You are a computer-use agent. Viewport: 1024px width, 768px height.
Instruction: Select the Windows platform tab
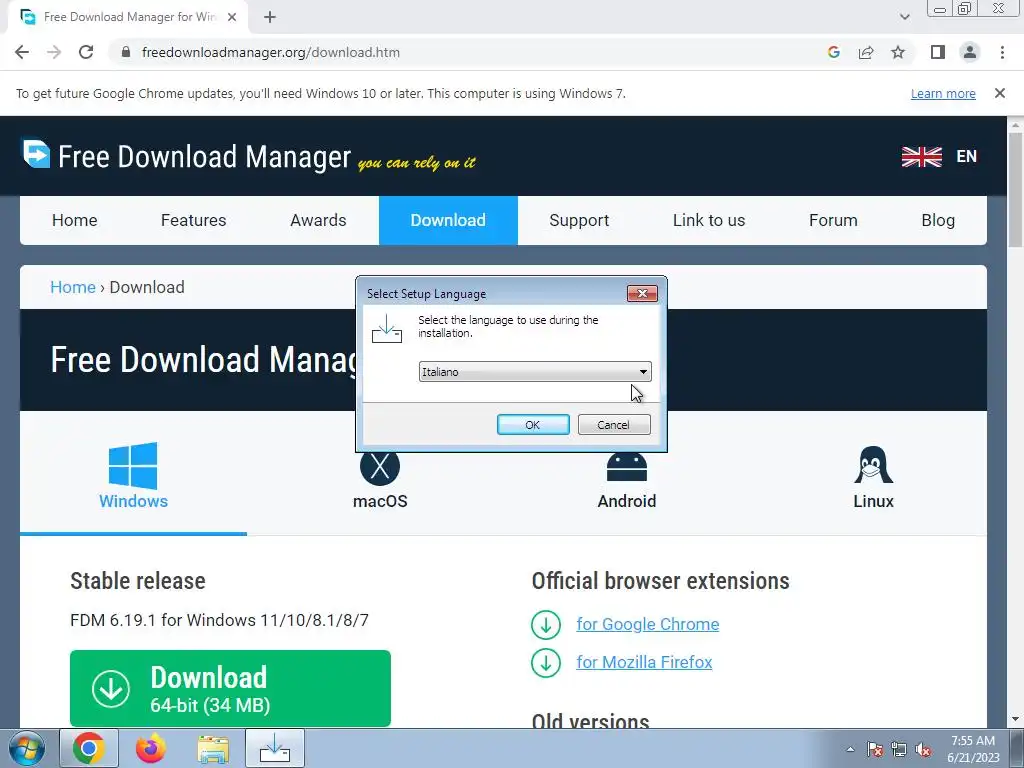tap(133, 475)
